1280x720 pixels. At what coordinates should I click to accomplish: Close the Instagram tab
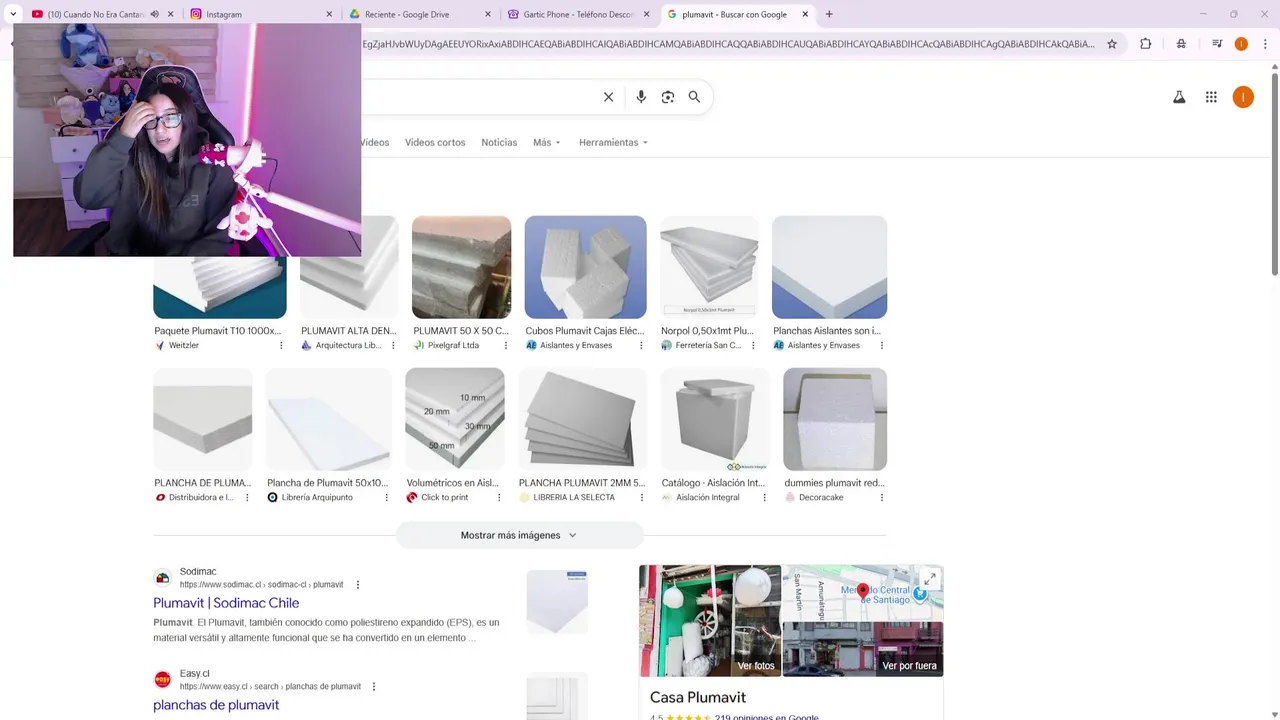coord(330,14)
